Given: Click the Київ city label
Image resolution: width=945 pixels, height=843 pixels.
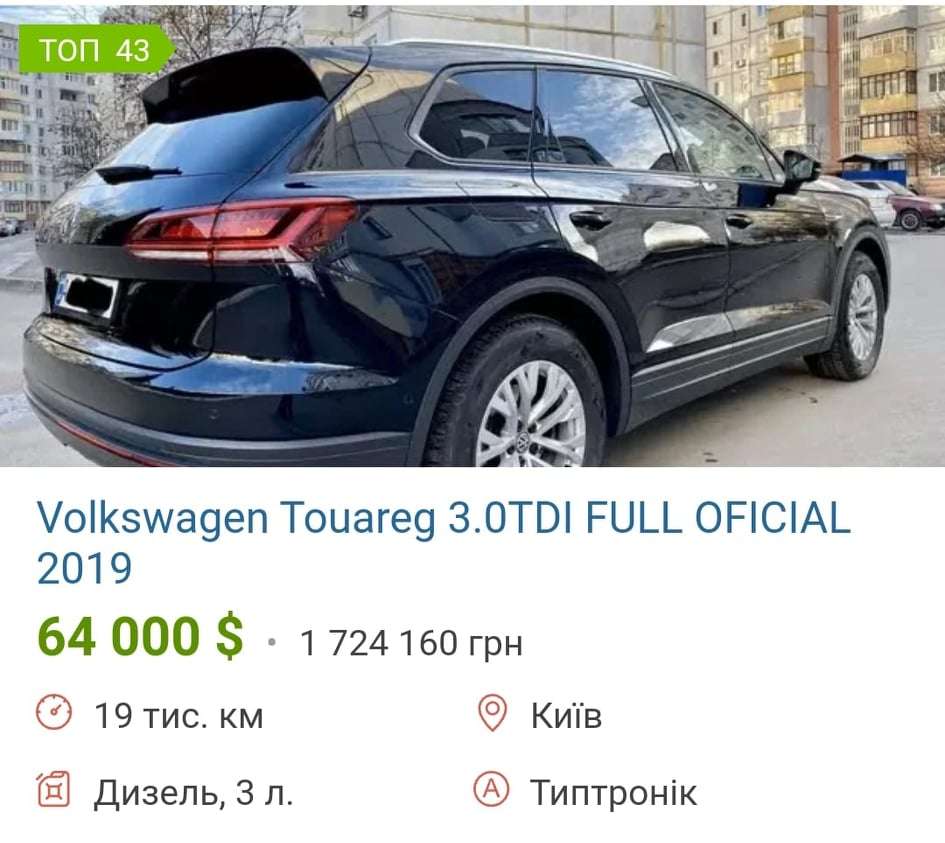Looking at the screenshot, I should coord(566,715).
